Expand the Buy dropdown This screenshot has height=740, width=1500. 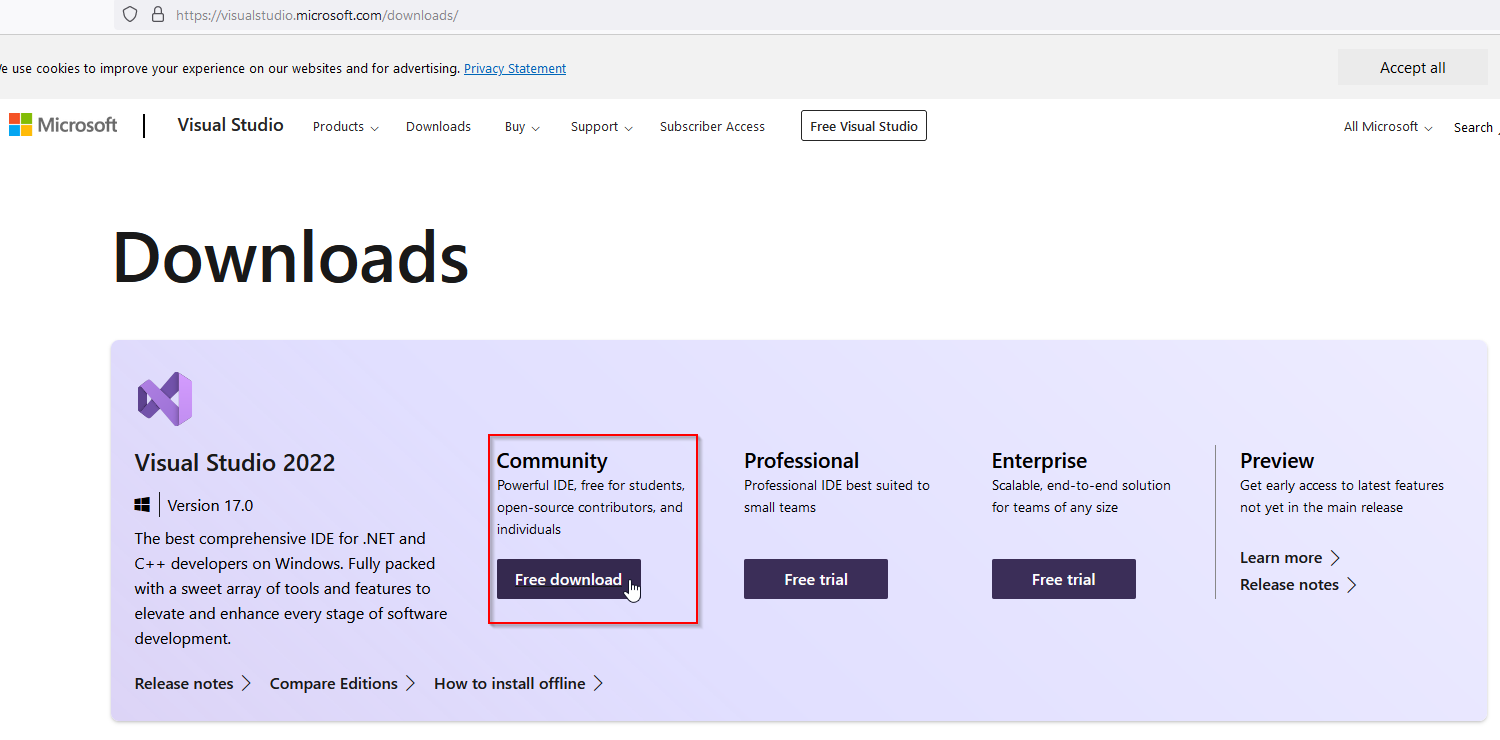[x=521, y=126]
